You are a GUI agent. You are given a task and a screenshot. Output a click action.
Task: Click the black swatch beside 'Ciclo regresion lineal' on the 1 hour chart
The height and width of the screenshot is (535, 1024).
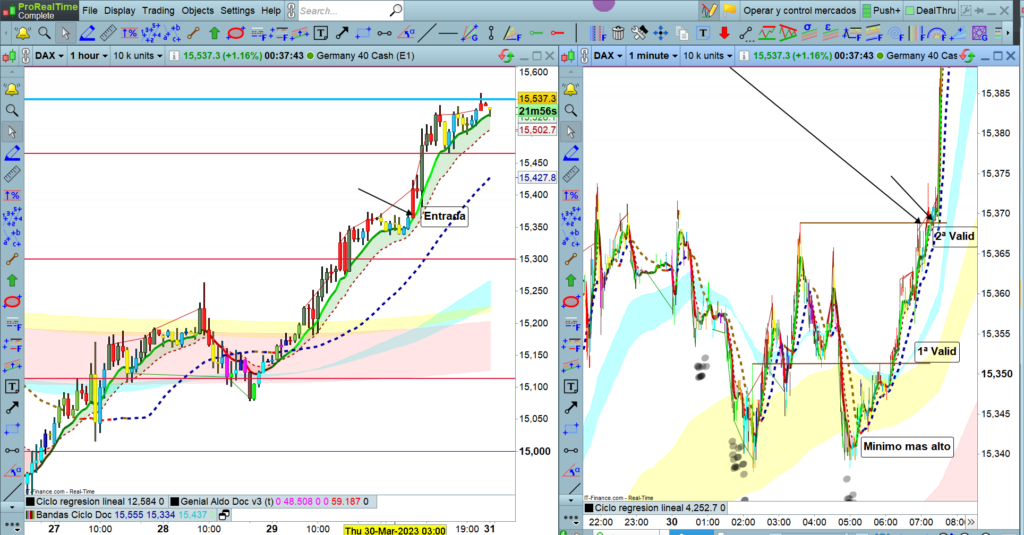click(x=32, y=500)
